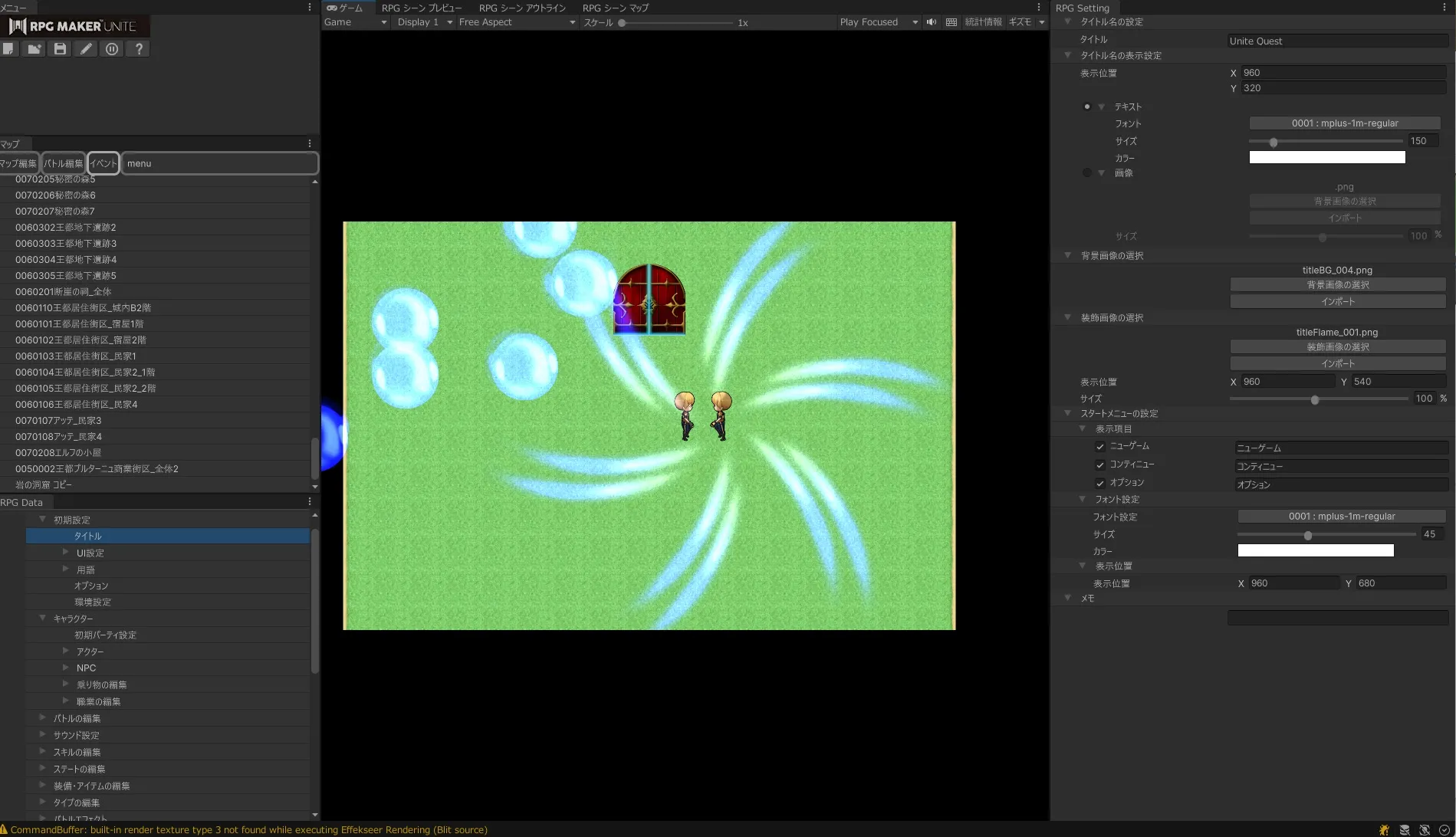Open project using the folder icon
Image resolution: width=1456 pixels, height=837 pixels.
(x=34, y=49)
